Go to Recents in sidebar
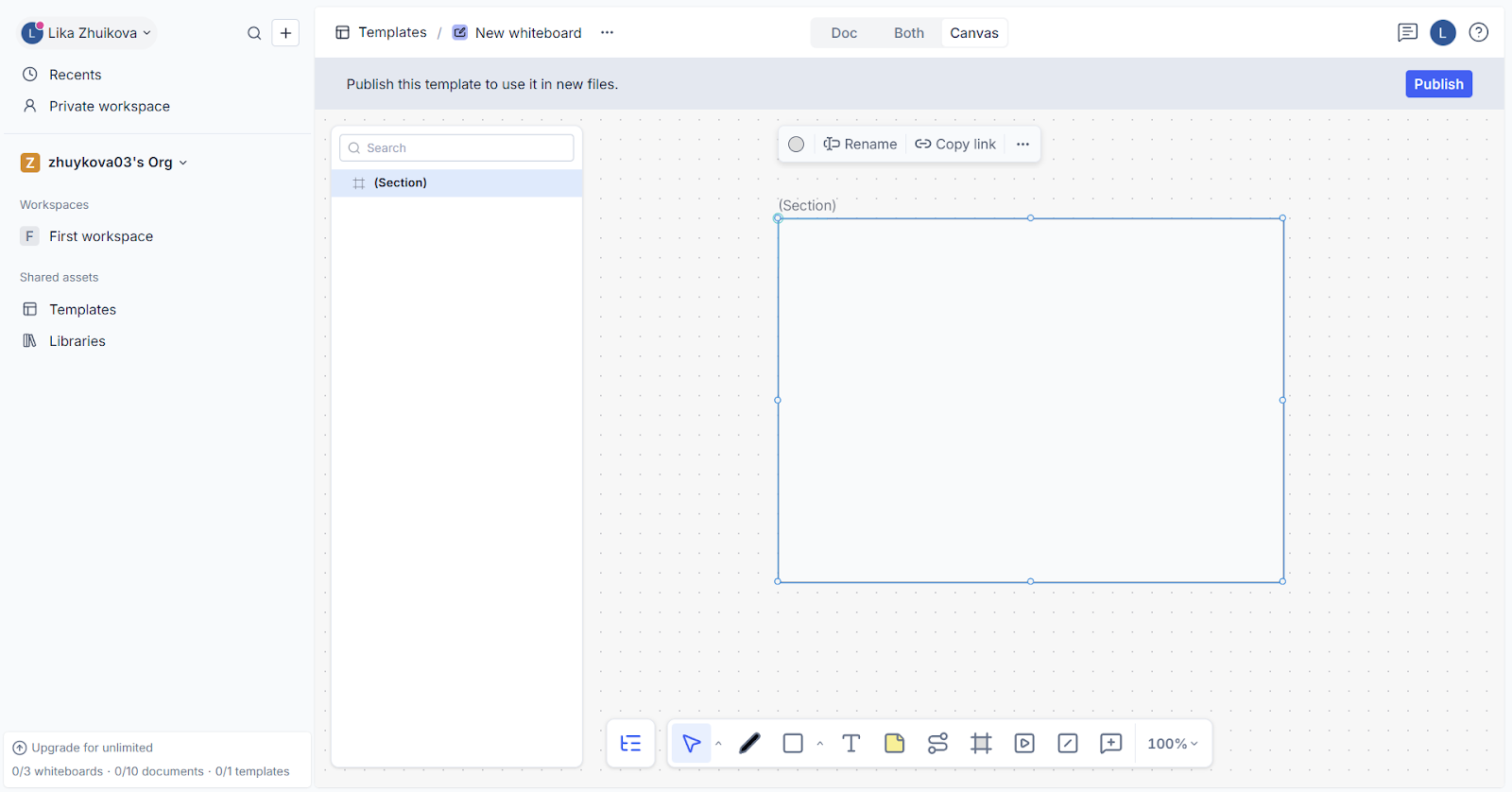This screenshot has height=792, width=1512. 75,75
